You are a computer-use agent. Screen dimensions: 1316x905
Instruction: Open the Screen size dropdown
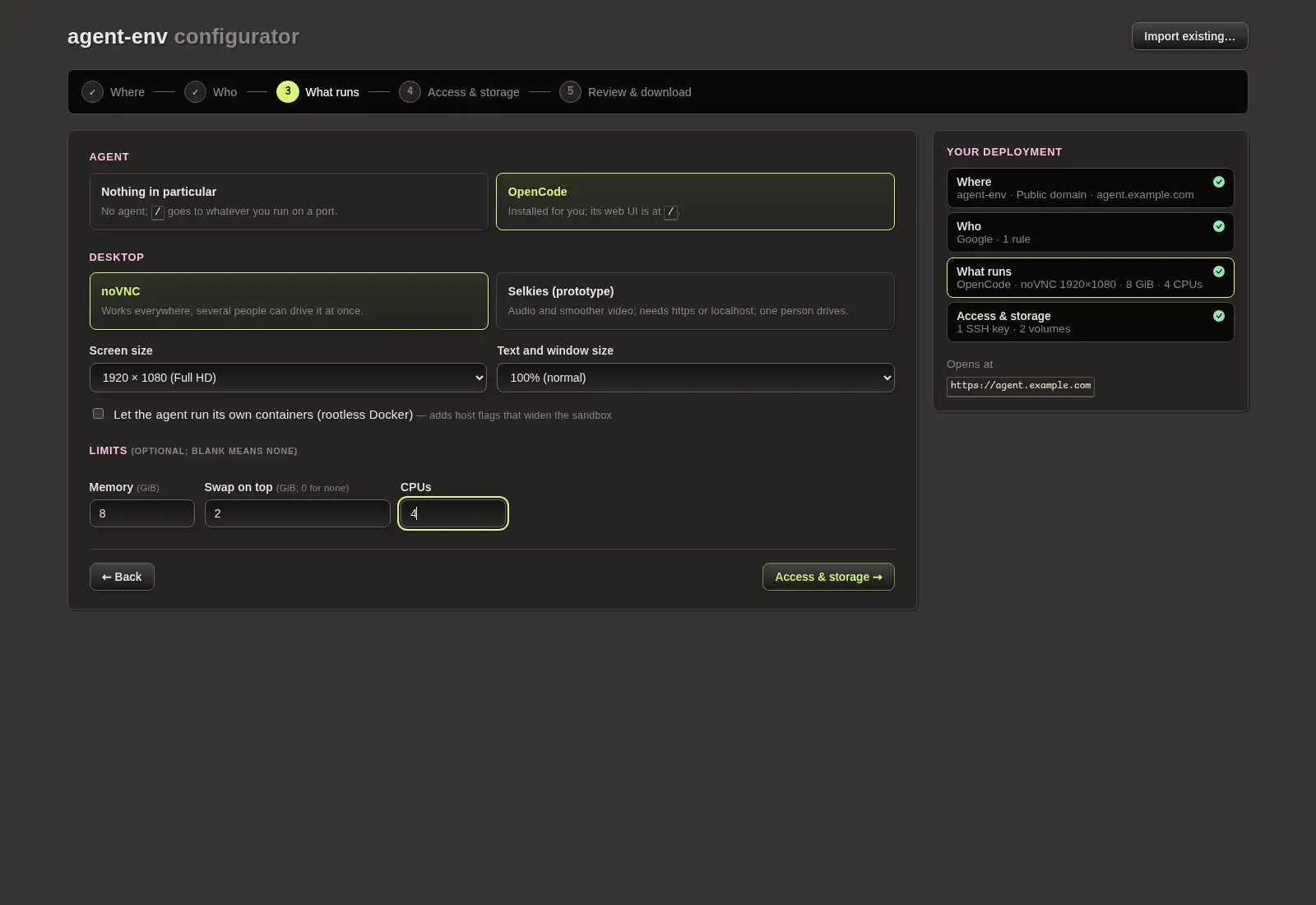coord(288,378)
